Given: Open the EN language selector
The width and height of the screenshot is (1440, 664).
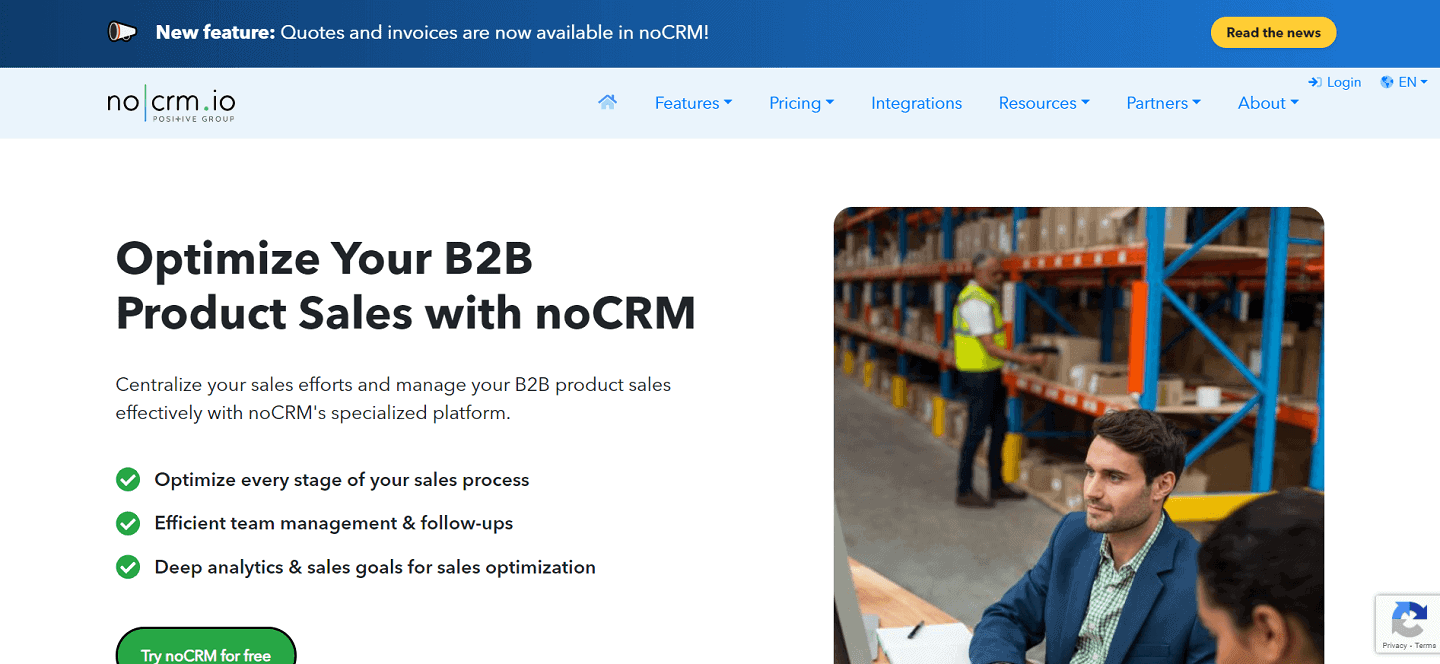Looking at the screenshot, I should pos(1408,82).
